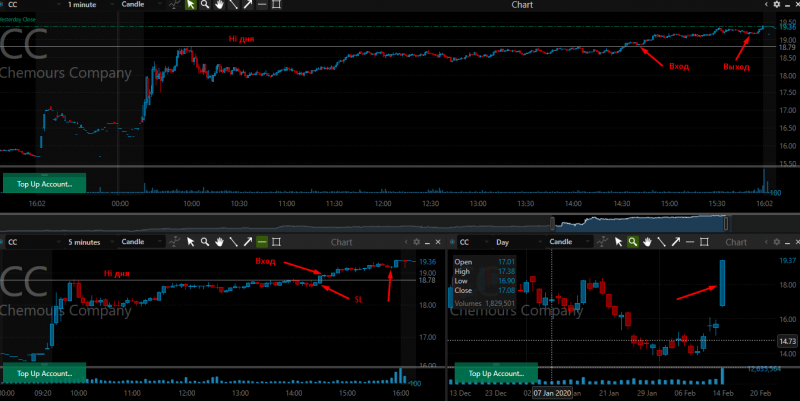The image size is (800, 401).
Task: Click Top Up Account button in the 1 minute chart
Action: click(44, 184)
